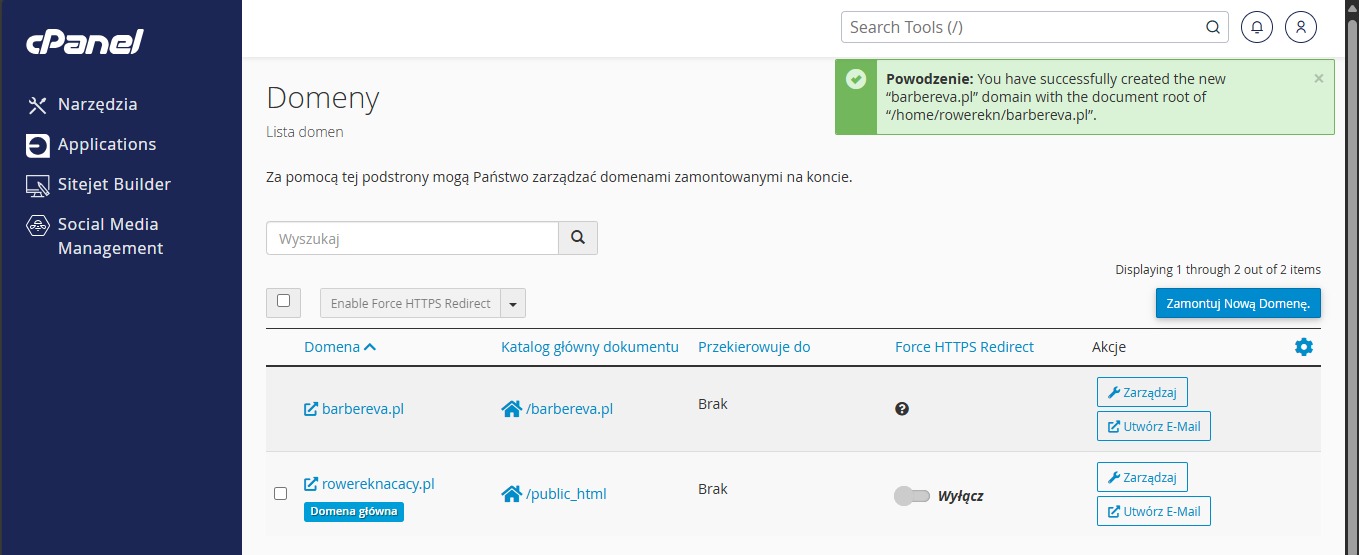Check the select-all domains checkbox

click(283, 301)
